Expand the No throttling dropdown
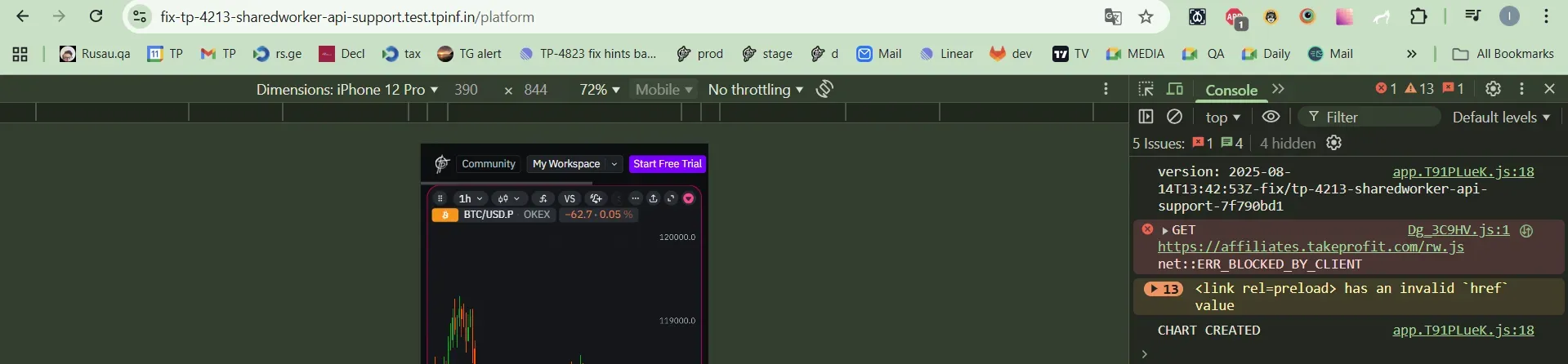This screenshot has width=1568, height=364. [x=755, y=89]
